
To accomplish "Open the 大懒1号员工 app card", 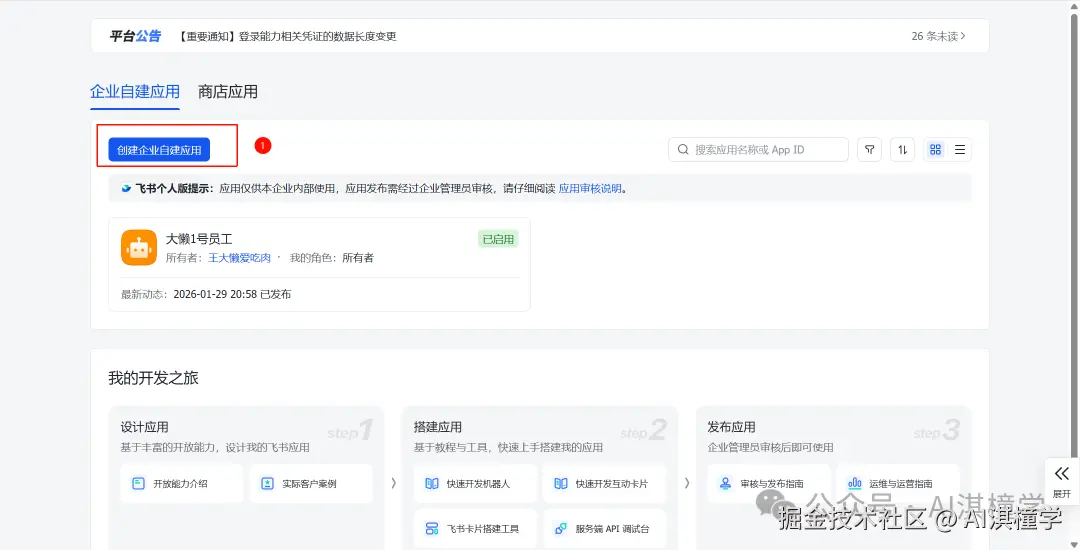I will tap(320, 264).
